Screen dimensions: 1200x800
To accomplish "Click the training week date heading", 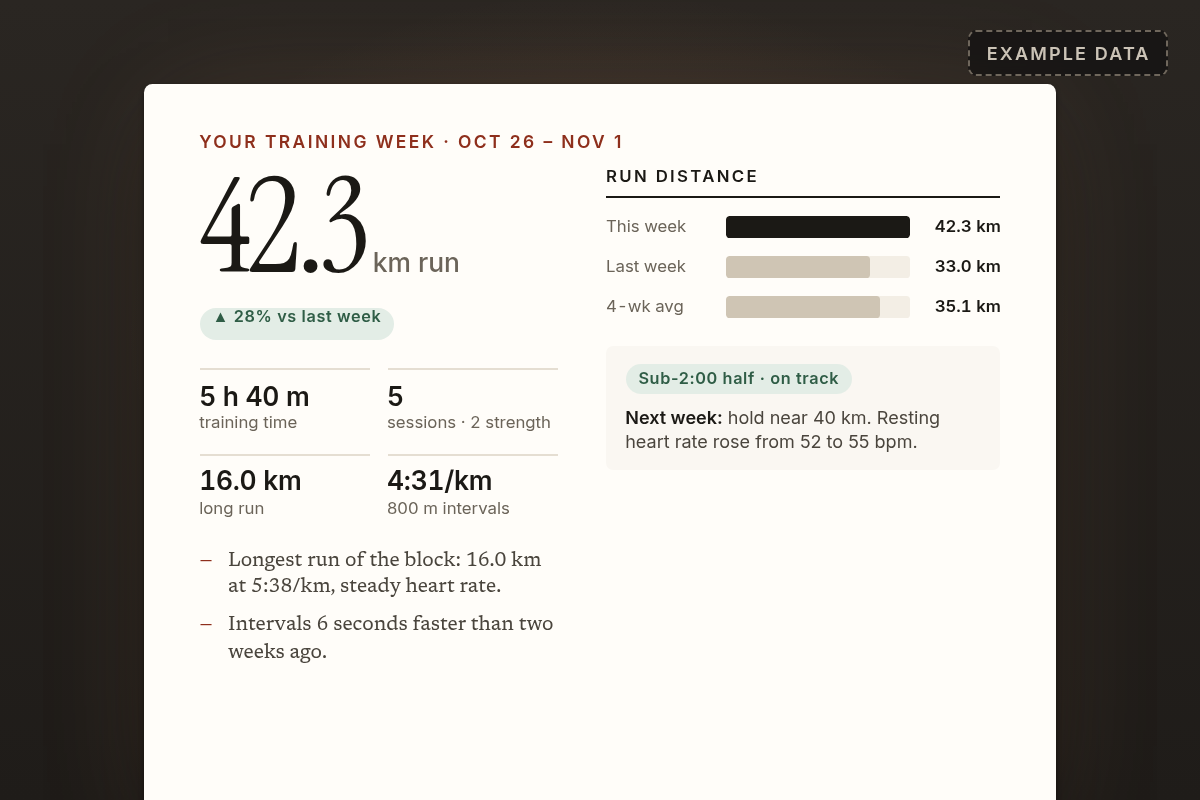I will [x=412, y=142].
